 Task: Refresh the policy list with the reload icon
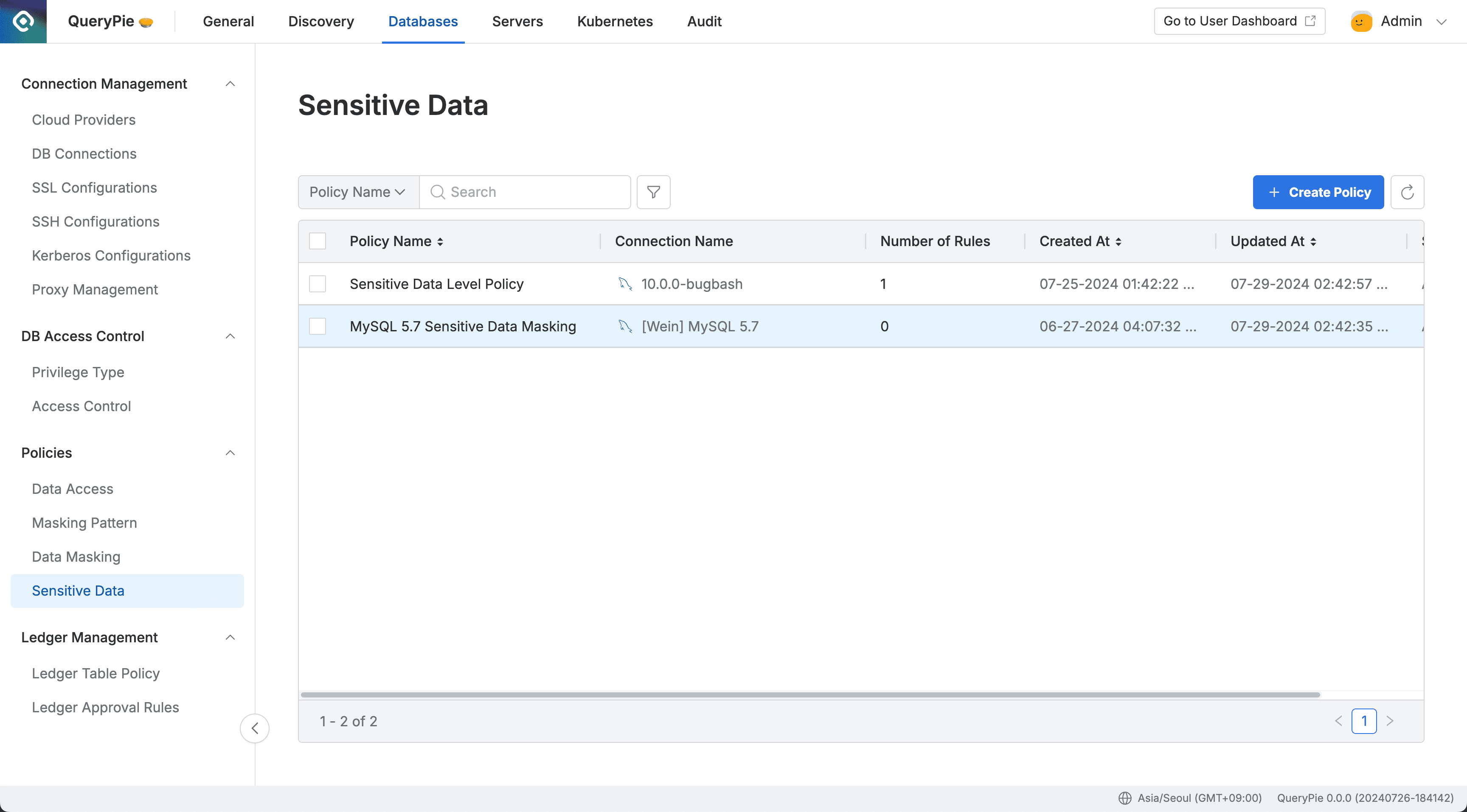(x=1407, y=192)
